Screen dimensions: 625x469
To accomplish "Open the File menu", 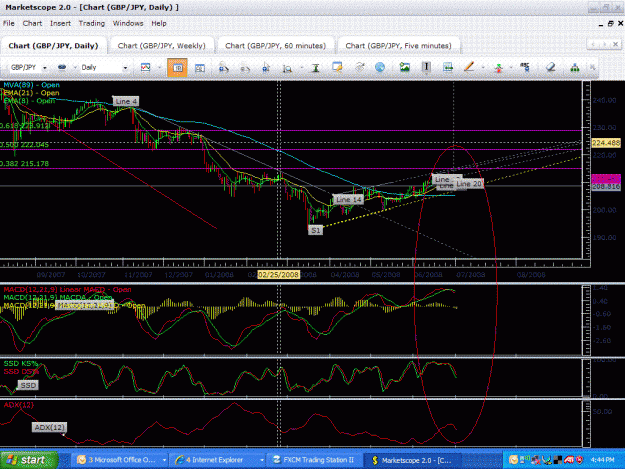I will click(8, 24).
